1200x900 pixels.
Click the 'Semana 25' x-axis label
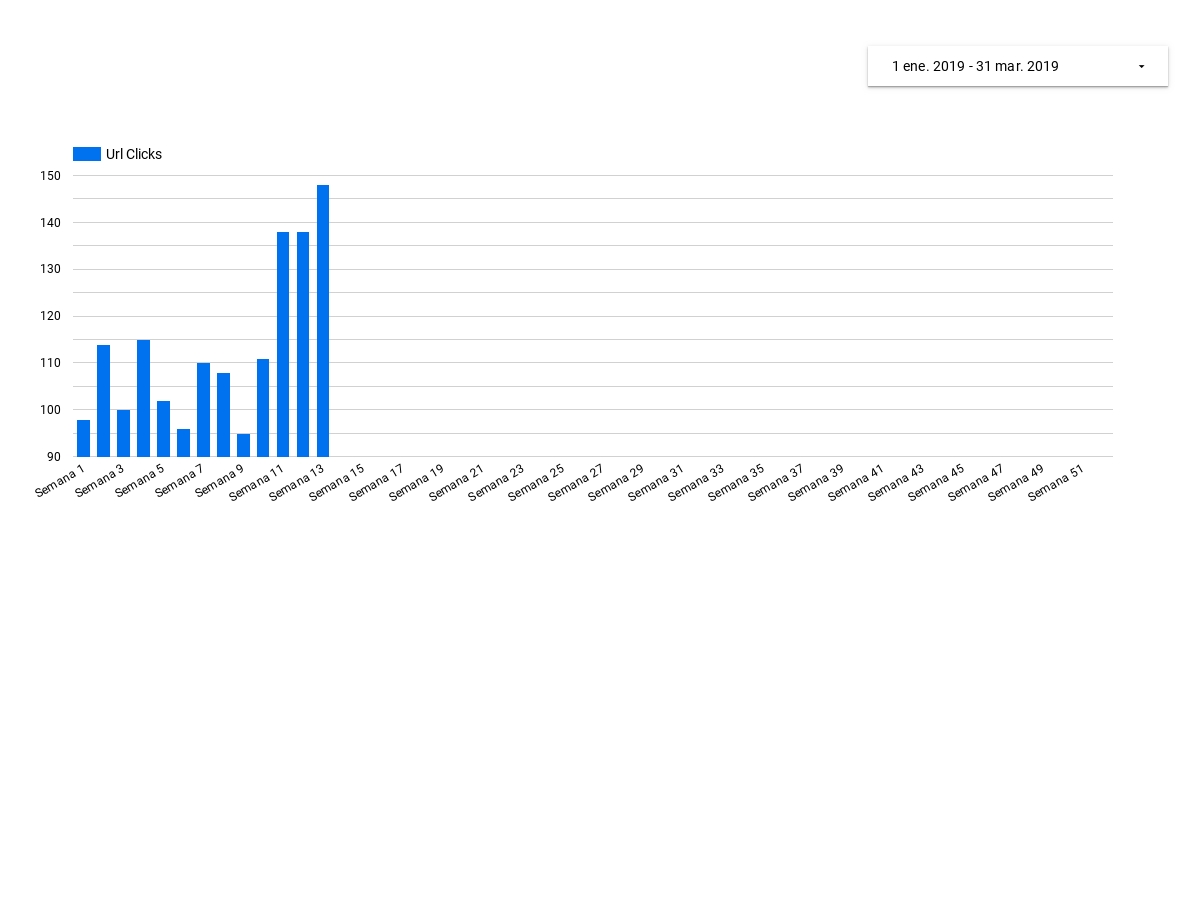coord(538,481)
